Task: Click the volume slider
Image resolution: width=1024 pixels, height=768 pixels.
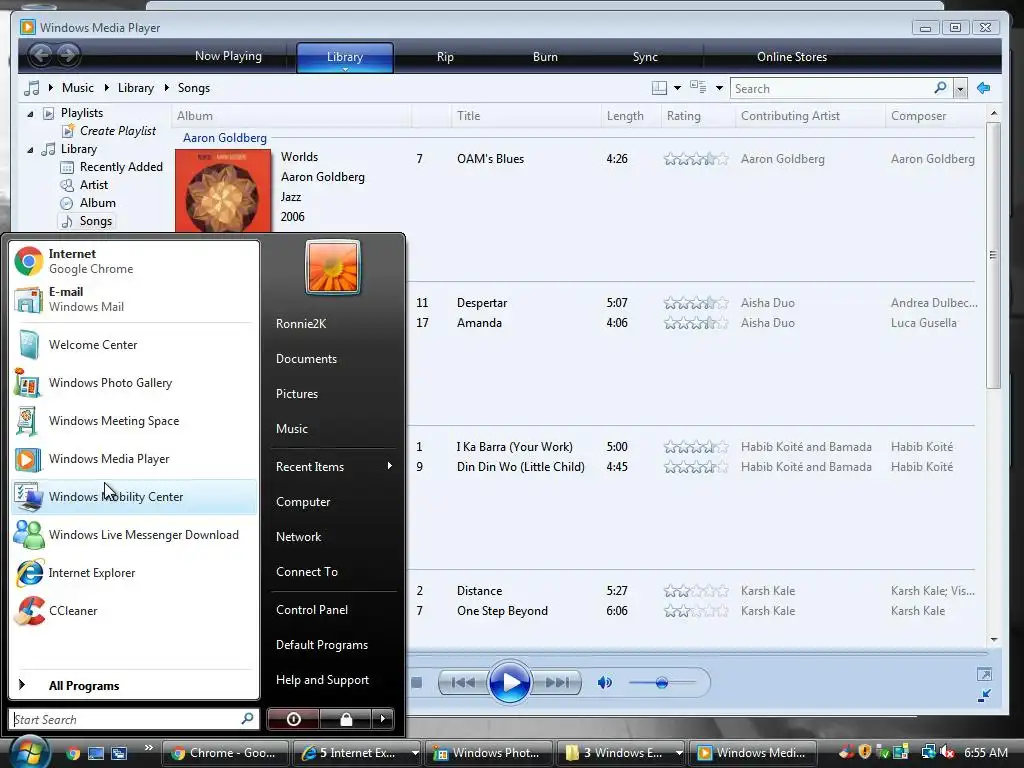Action: pyautogui.click(x=662, y=683)
